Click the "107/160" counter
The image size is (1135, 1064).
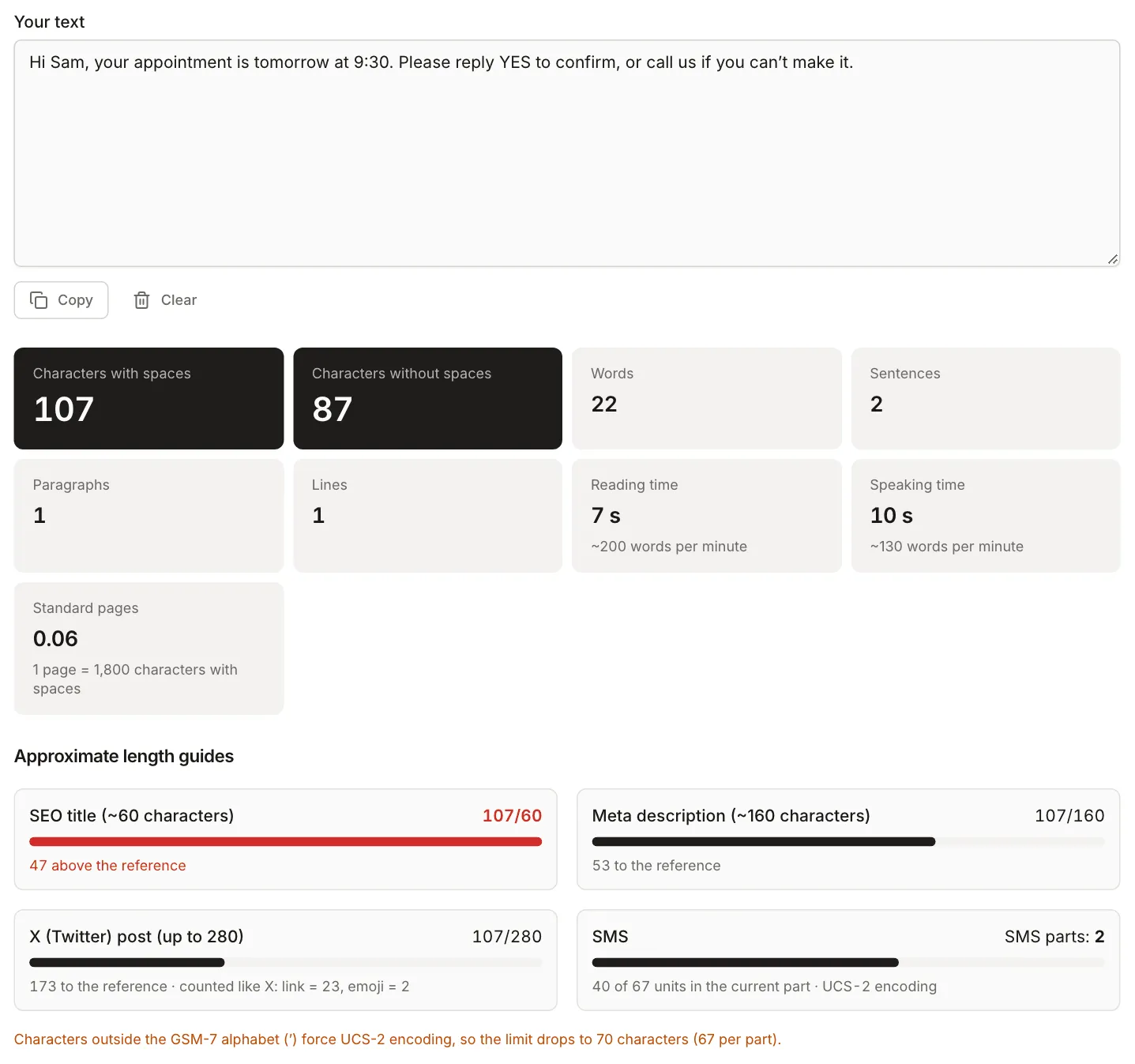point(1070,816)
